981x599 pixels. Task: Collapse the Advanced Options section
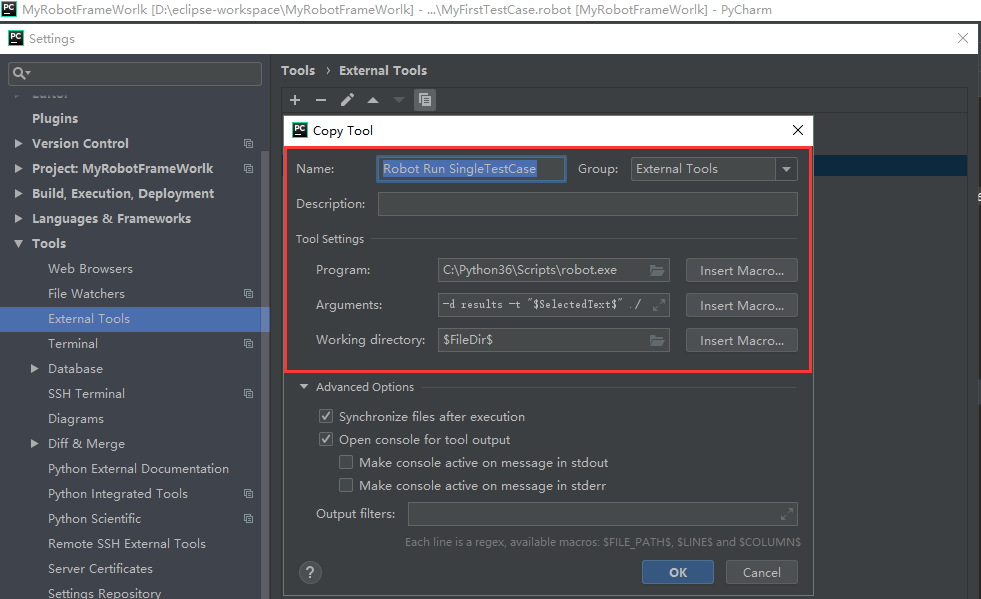pyautogui.click(x=305, y=386)
